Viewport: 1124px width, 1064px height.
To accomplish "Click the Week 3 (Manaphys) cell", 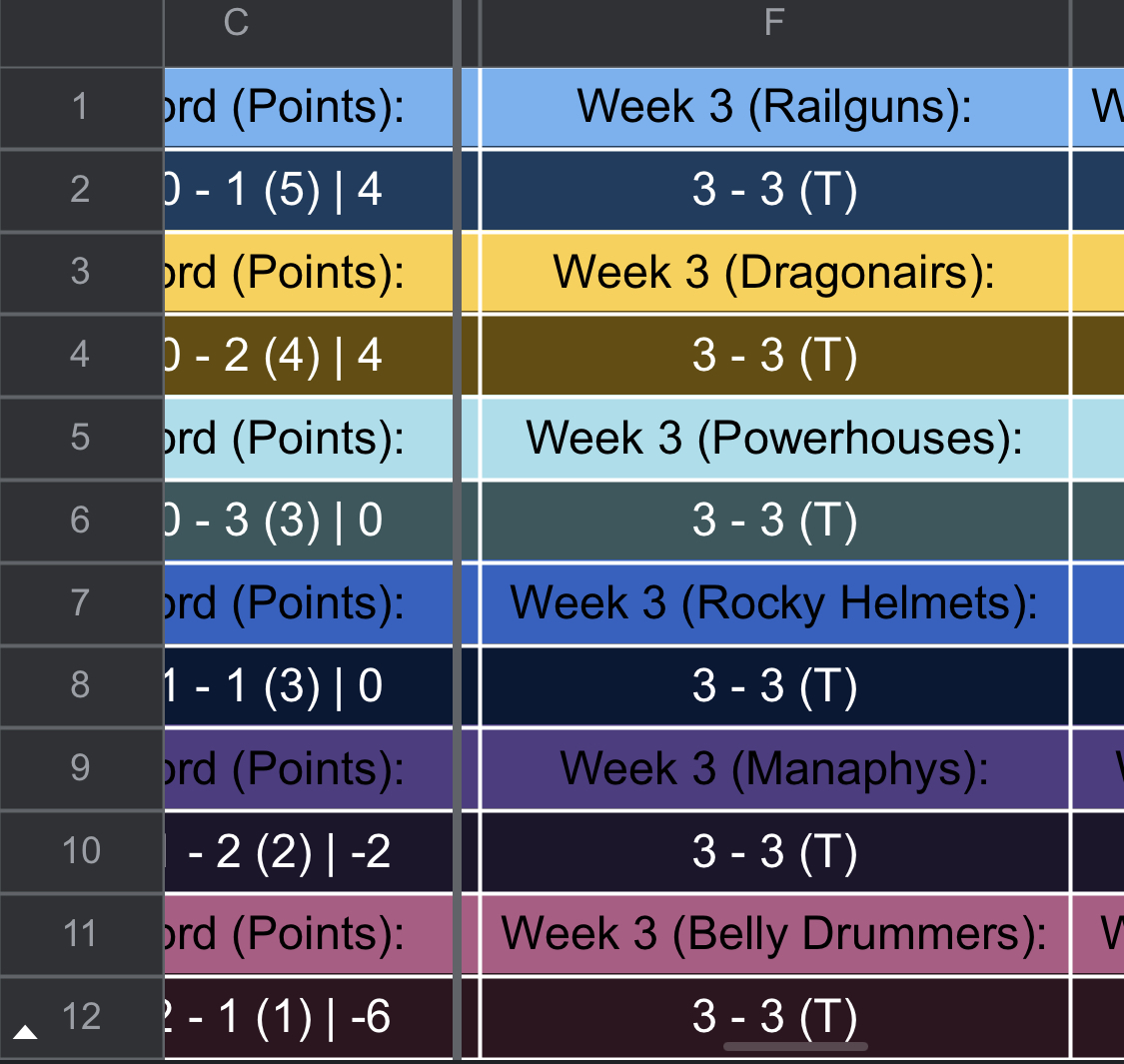I will tap(774, 769).
